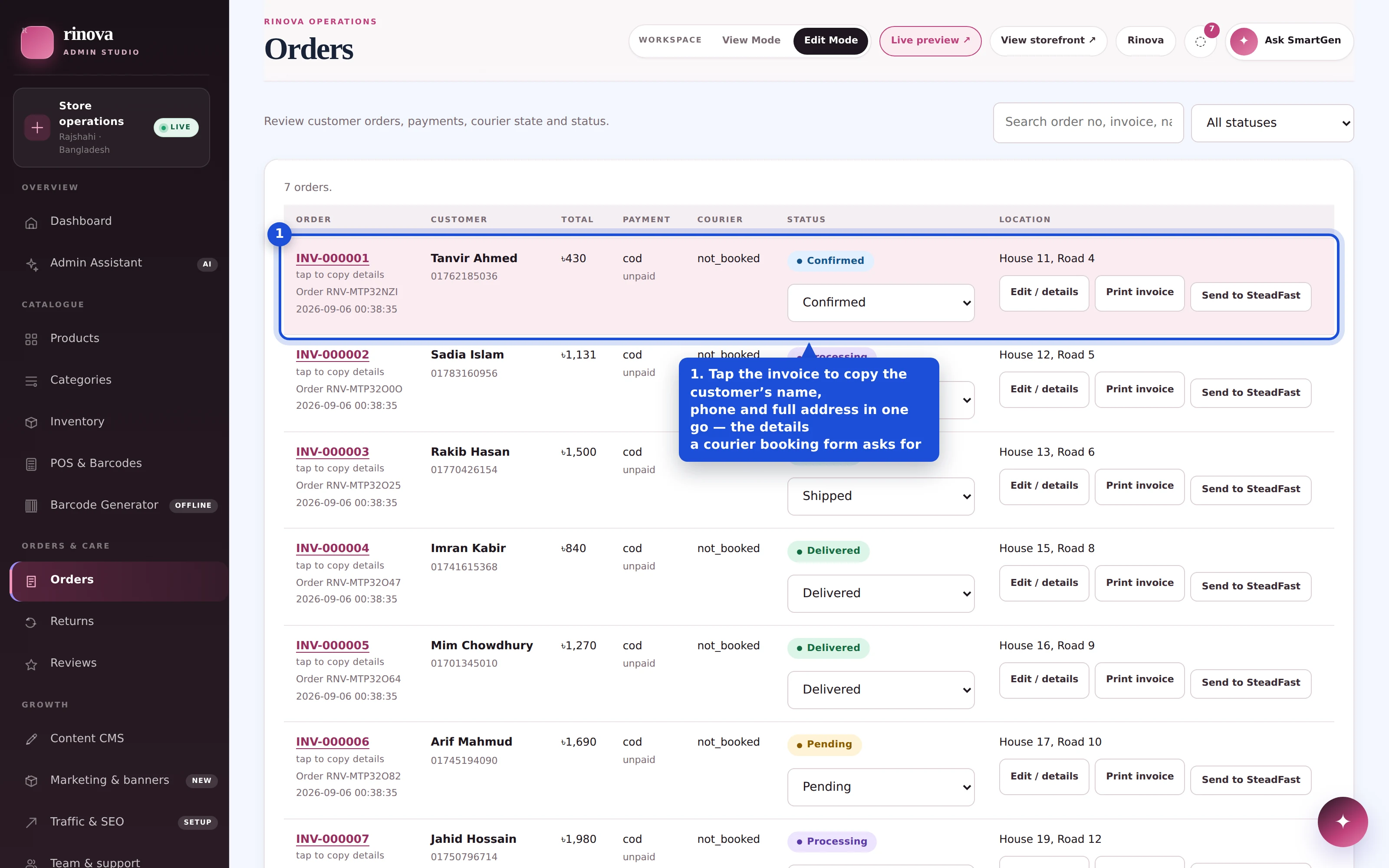Click phone number 01741615368

[x=464, y=567]
